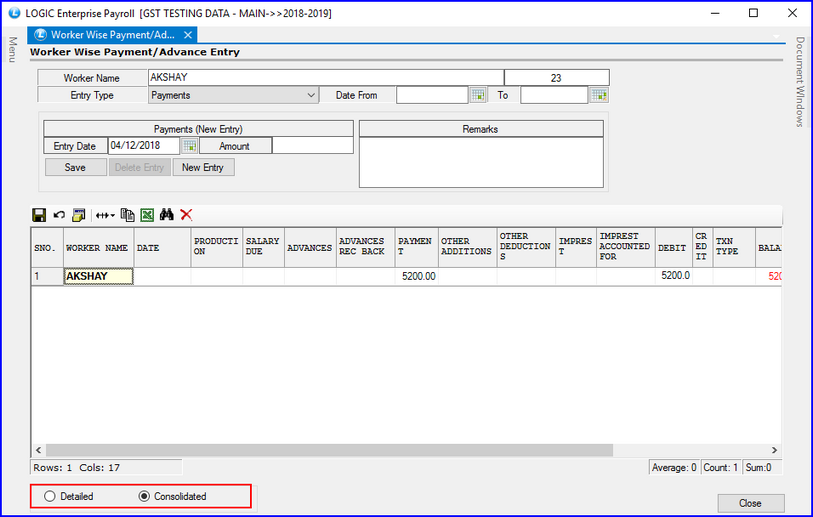Click the red X delete icon
Viewport: 813px width, 517px height.
click(x=186, y=215)
